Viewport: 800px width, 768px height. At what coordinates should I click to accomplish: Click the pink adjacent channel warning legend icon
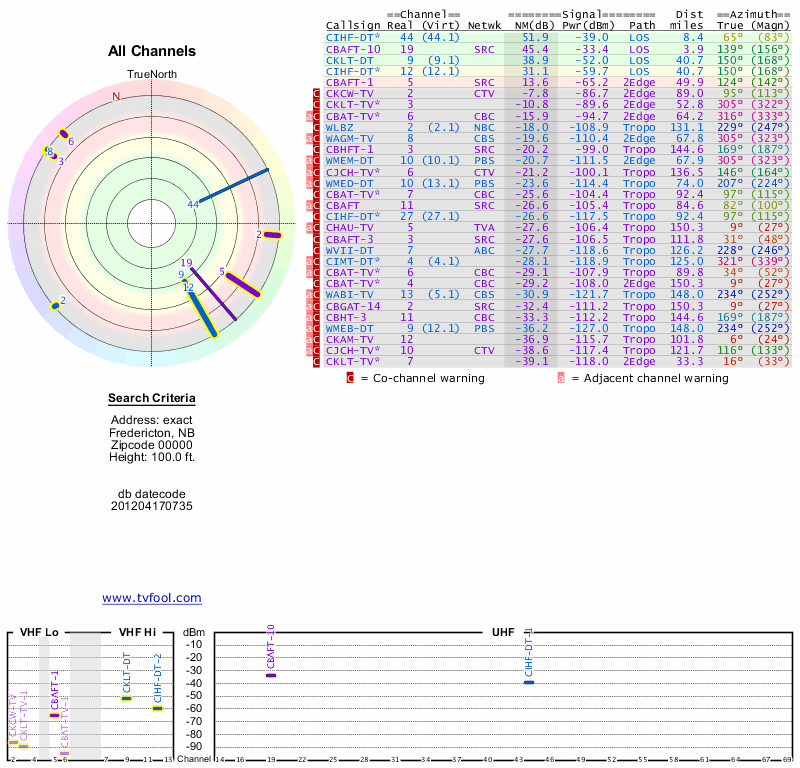(x=561, y=378)
